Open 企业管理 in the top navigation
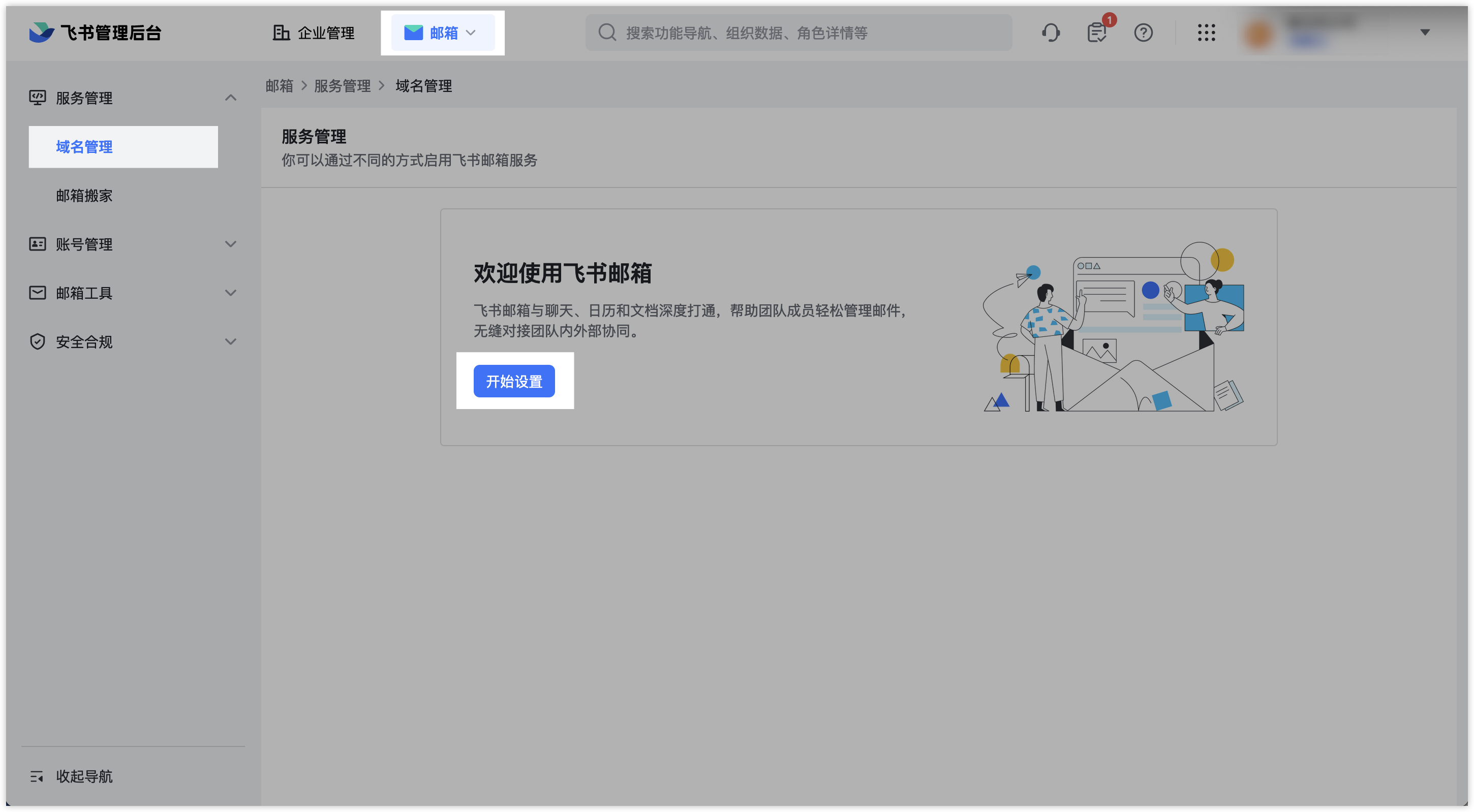The height and width of the screenshot is (812, 1474). point(314,33)
